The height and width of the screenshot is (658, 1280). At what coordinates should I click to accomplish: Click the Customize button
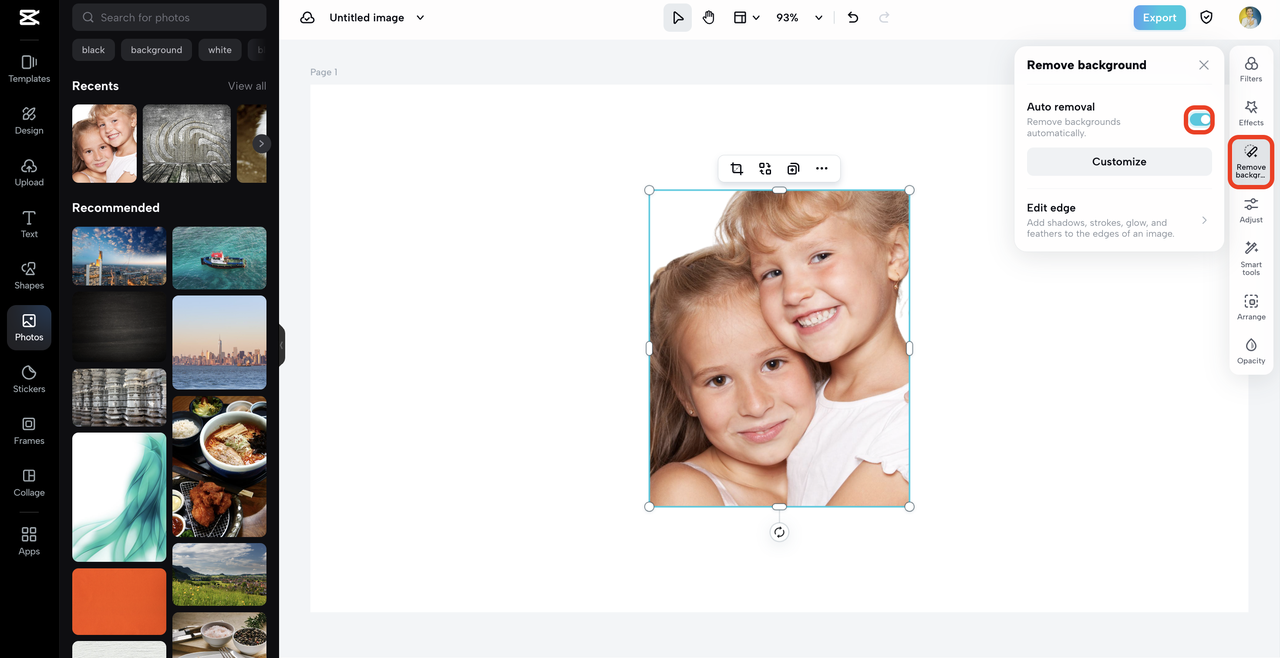click(1119, 161)
